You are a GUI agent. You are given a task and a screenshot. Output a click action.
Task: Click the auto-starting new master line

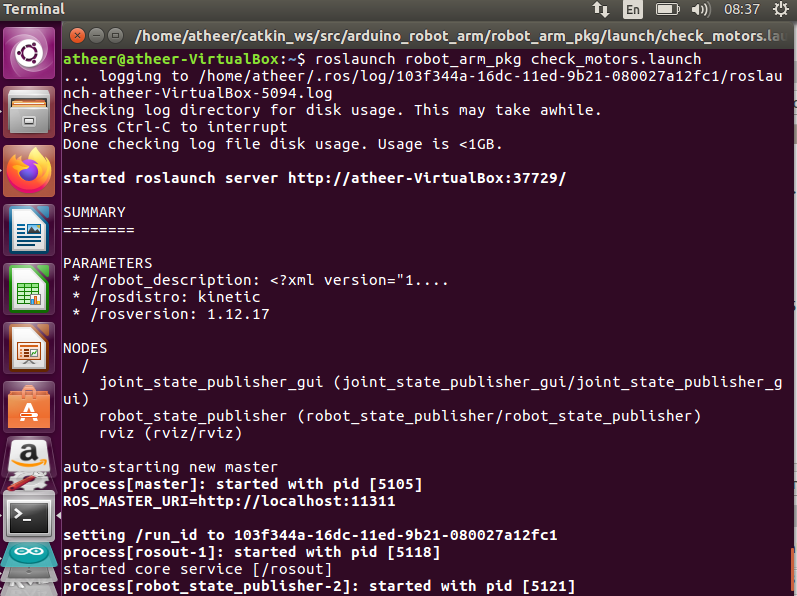point(170,467)
